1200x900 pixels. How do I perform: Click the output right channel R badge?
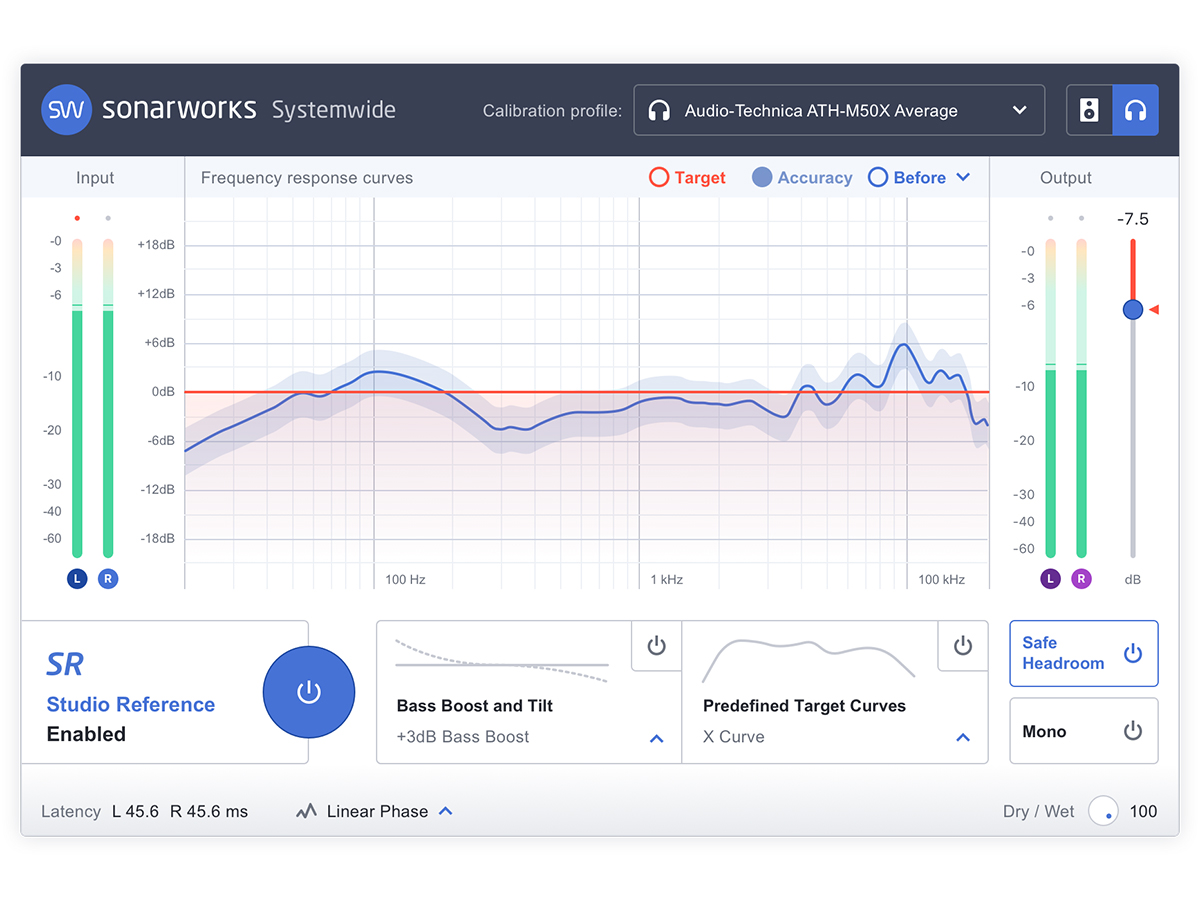pos(1081,578)
